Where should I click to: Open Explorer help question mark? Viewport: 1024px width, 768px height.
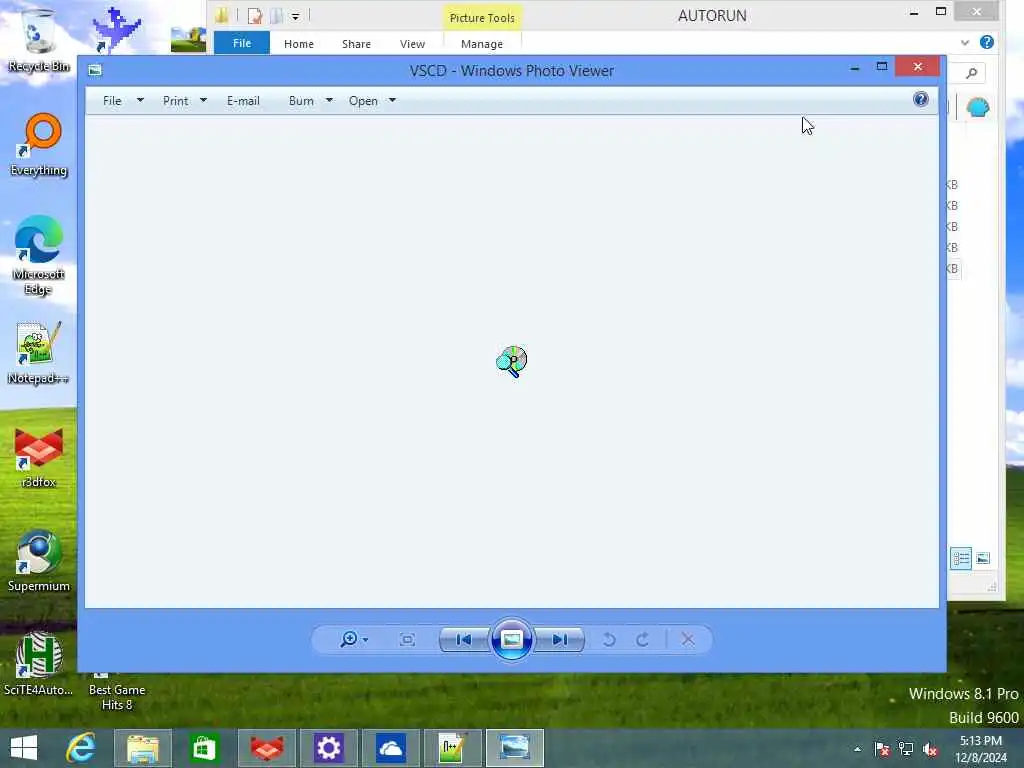click(x=987, y=42)
